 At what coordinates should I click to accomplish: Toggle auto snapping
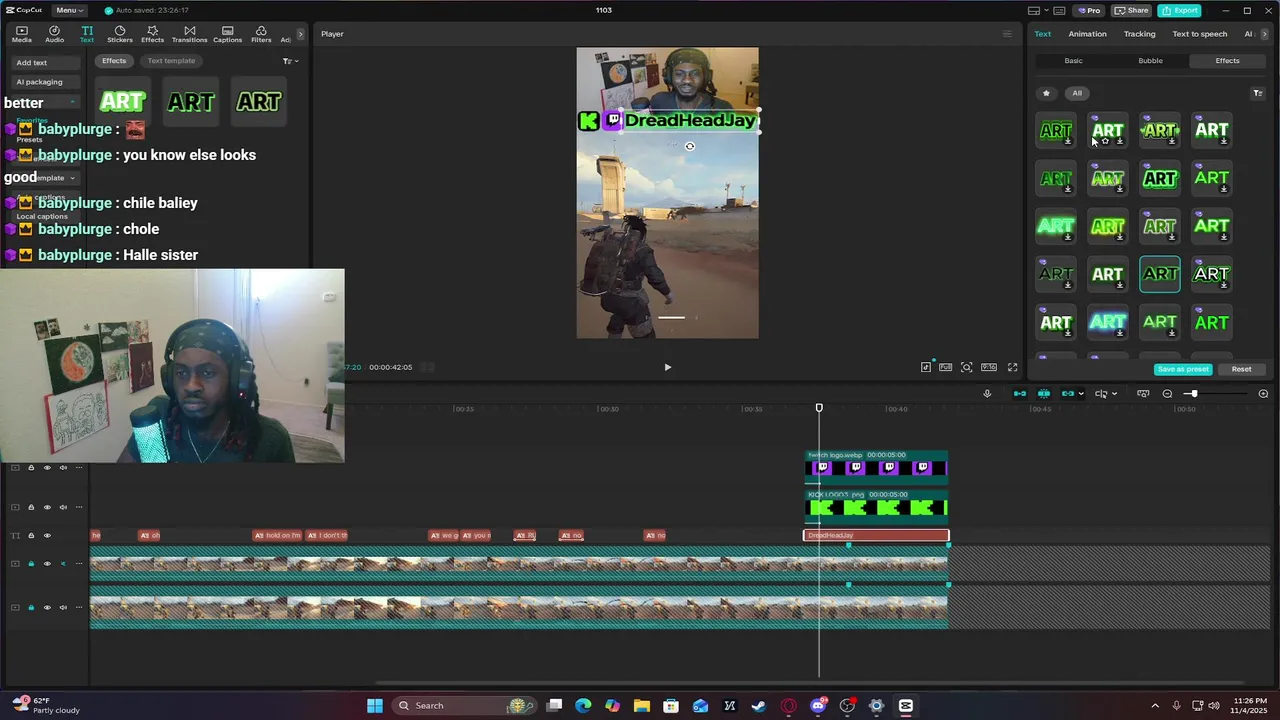pyautogui.click(x=1044, y=394)
